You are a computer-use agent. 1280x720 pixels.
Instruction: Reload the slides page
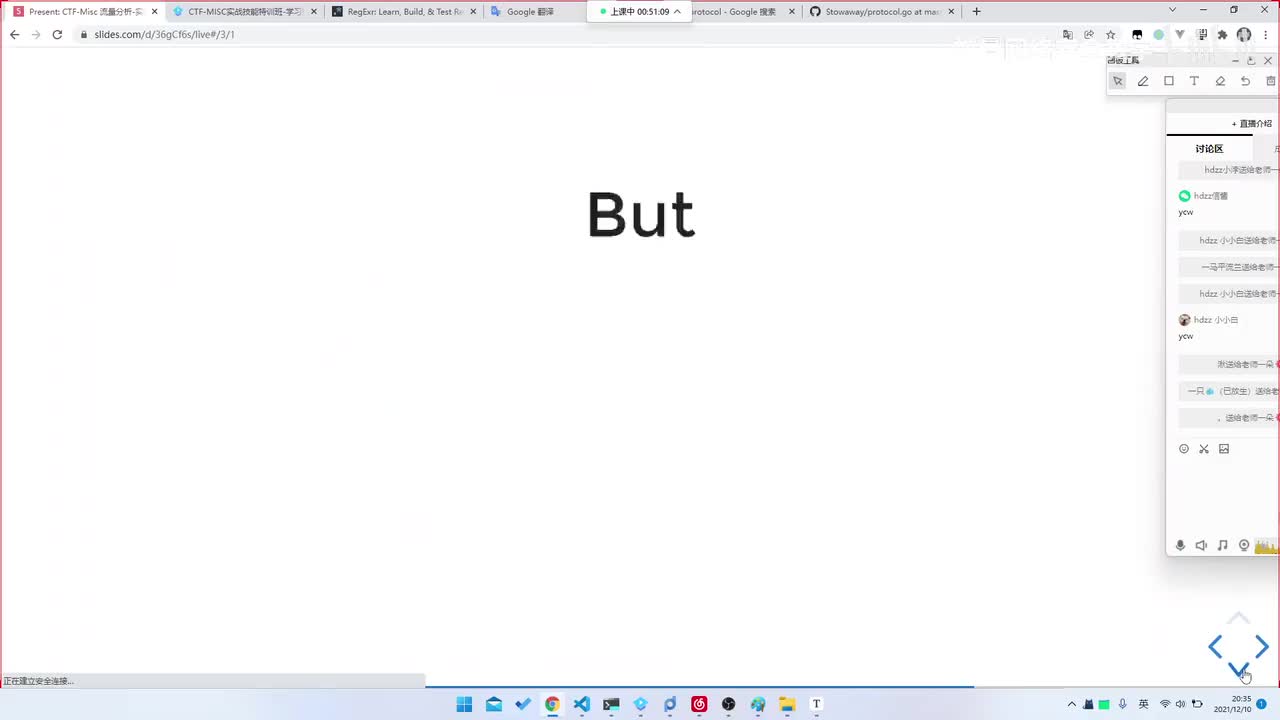(57, 34)
